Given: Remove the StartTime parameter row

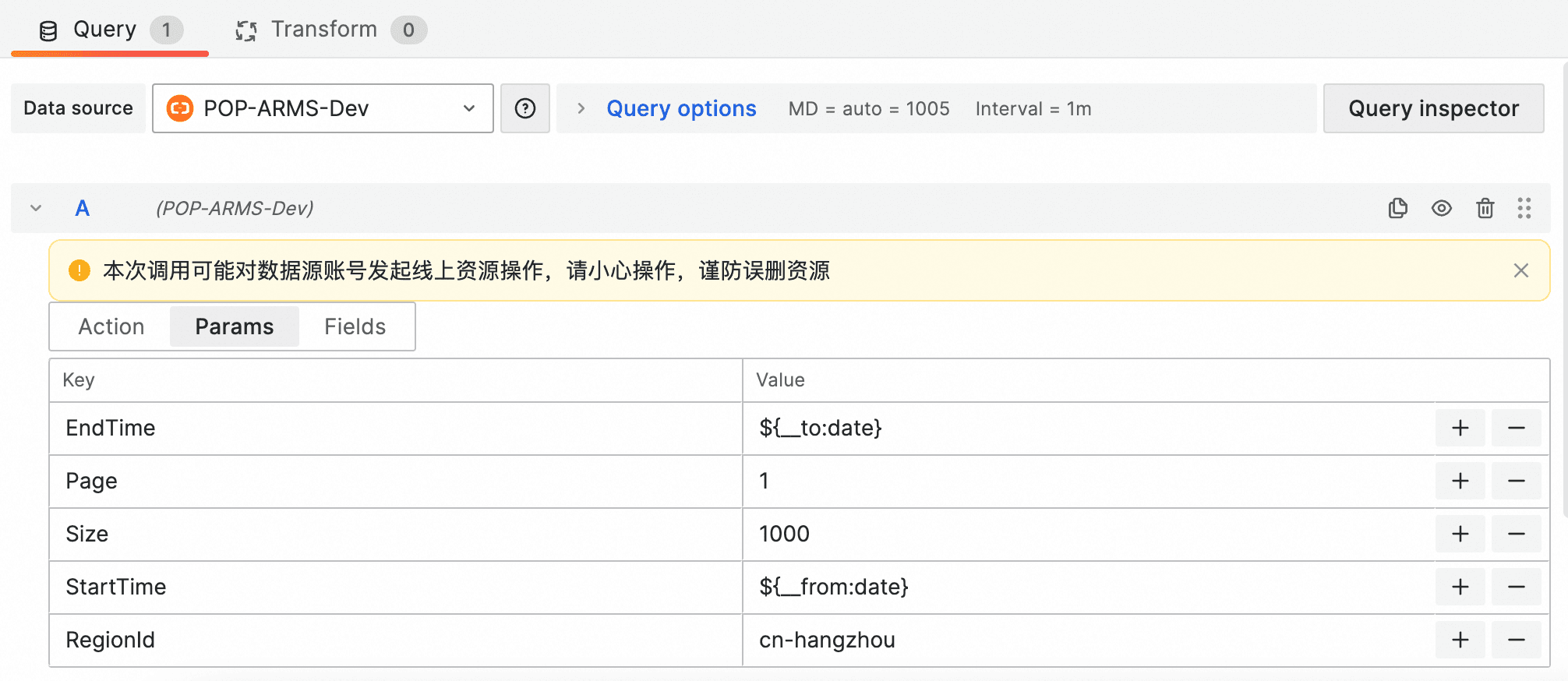Looking at the screenshot, I should pos(1516,587).
